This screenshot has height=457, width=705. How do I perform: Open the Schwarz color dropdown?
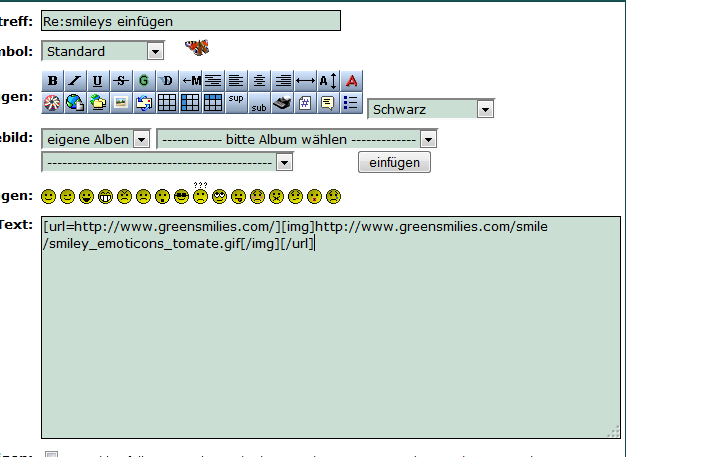click(x=431, y=109)
